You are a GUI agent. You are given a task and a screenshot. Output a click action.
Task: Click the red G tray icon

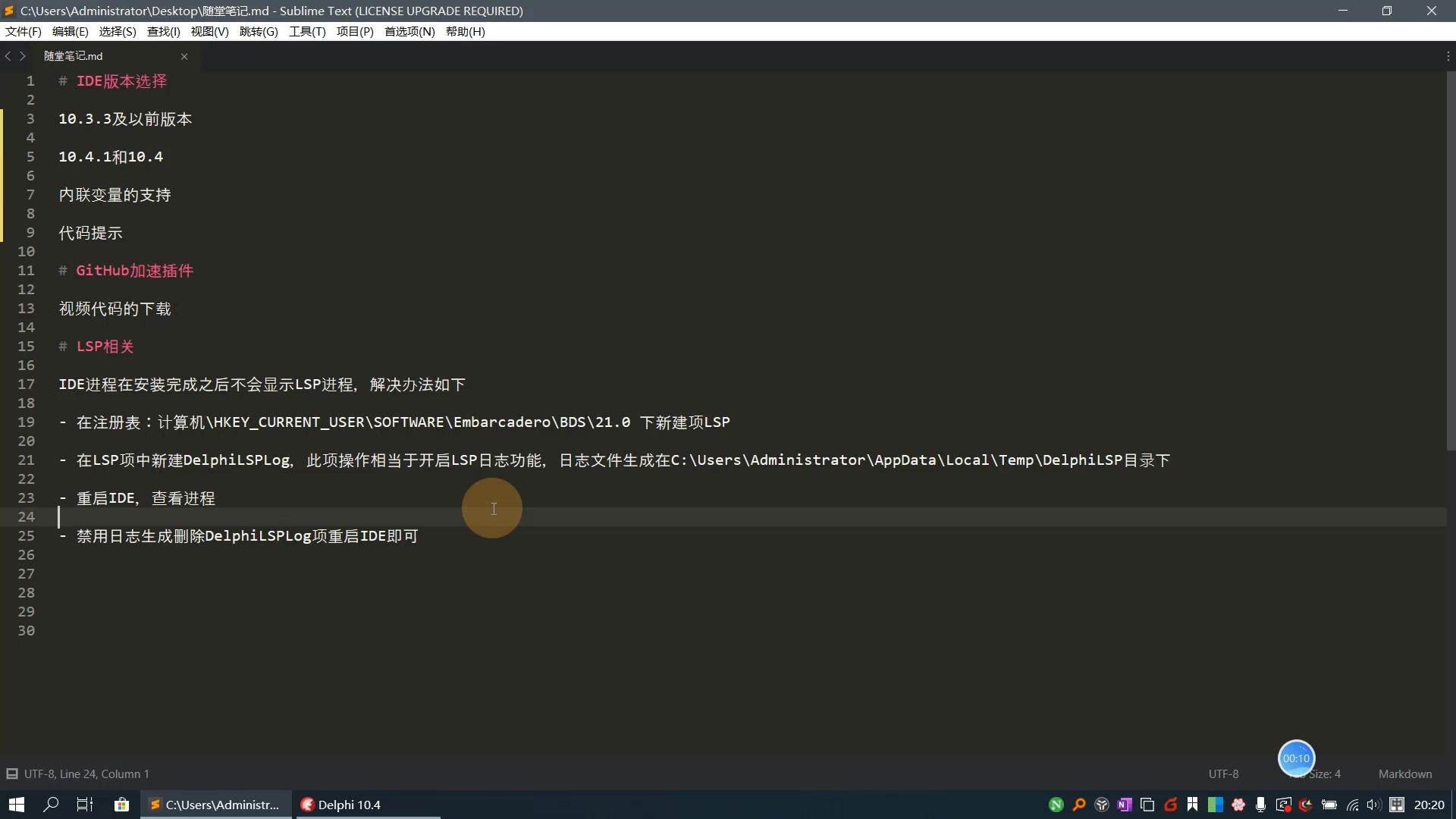pyautogui.click(x=1170, y=805)
